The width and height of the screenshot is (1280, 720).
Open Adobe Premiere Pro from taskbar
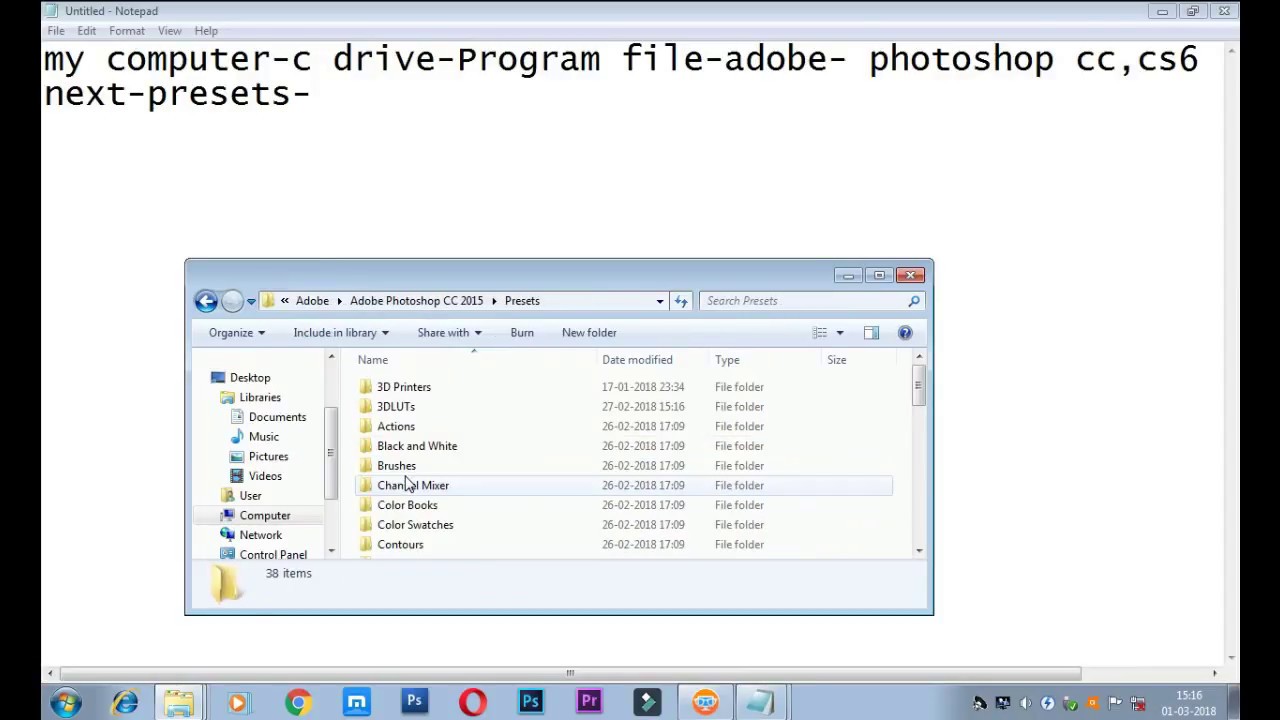[589, 702]
